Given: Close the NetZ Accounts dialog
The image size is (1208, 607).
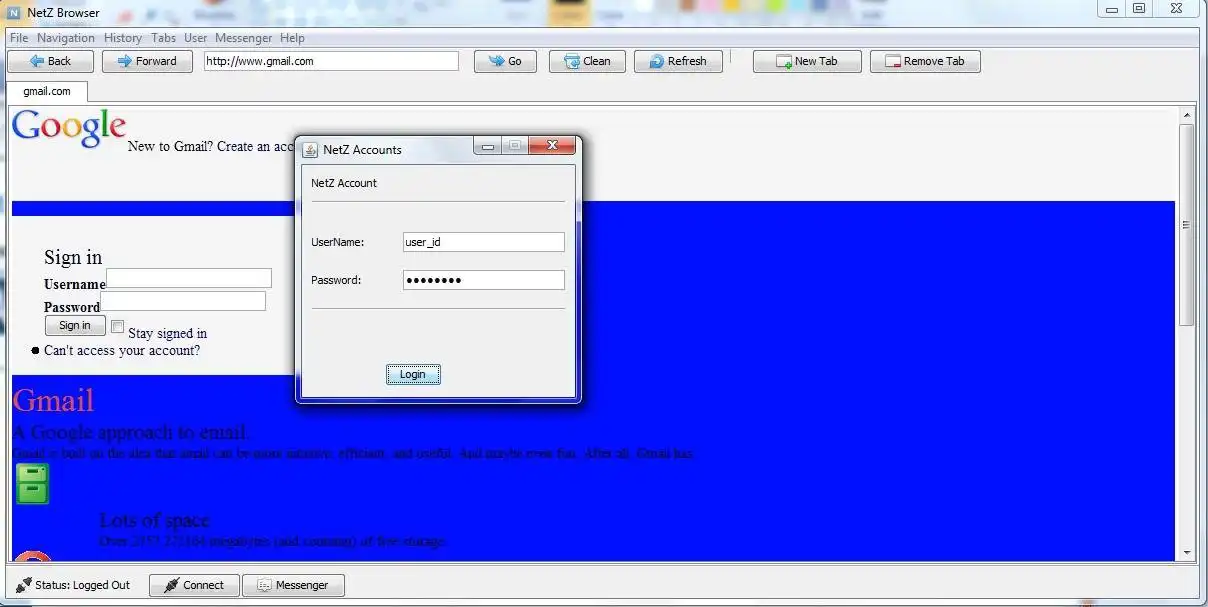Looking at the screenshot, I should pos(552,146).
